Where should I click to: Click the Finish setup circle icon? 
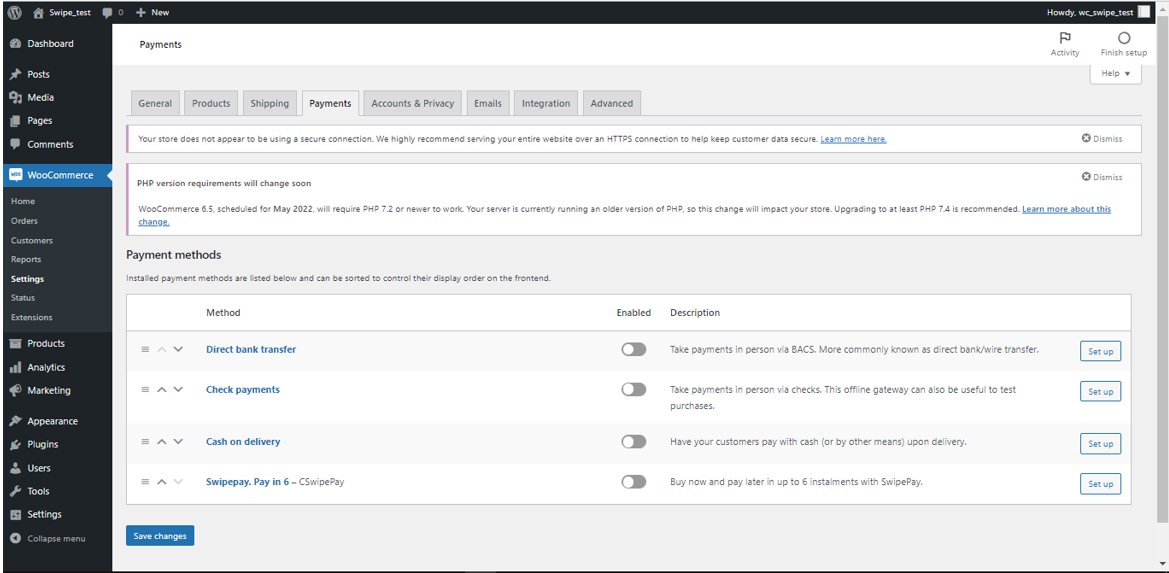pos(1124,38)
